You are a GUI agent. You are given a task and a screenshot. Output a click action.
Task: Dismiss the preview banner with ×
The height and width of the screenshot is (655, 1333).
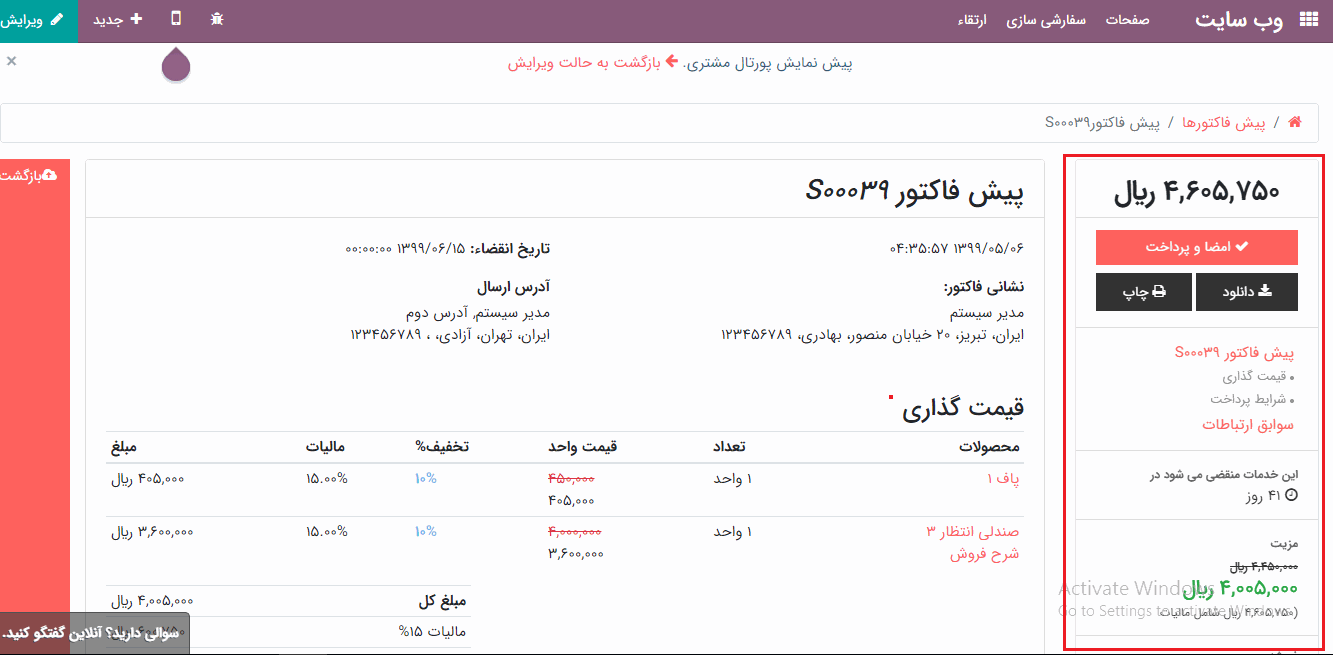(11, 61)
